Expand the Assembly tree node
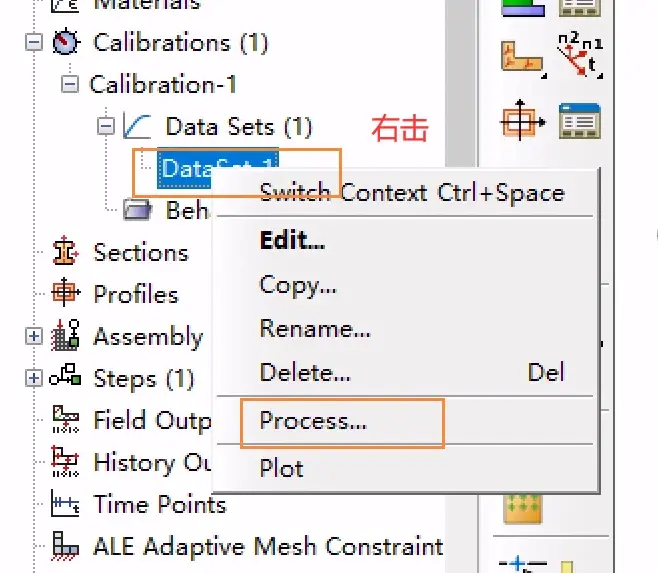The width and height of the screenshot is (658, 573). click(x=34, y=336)
